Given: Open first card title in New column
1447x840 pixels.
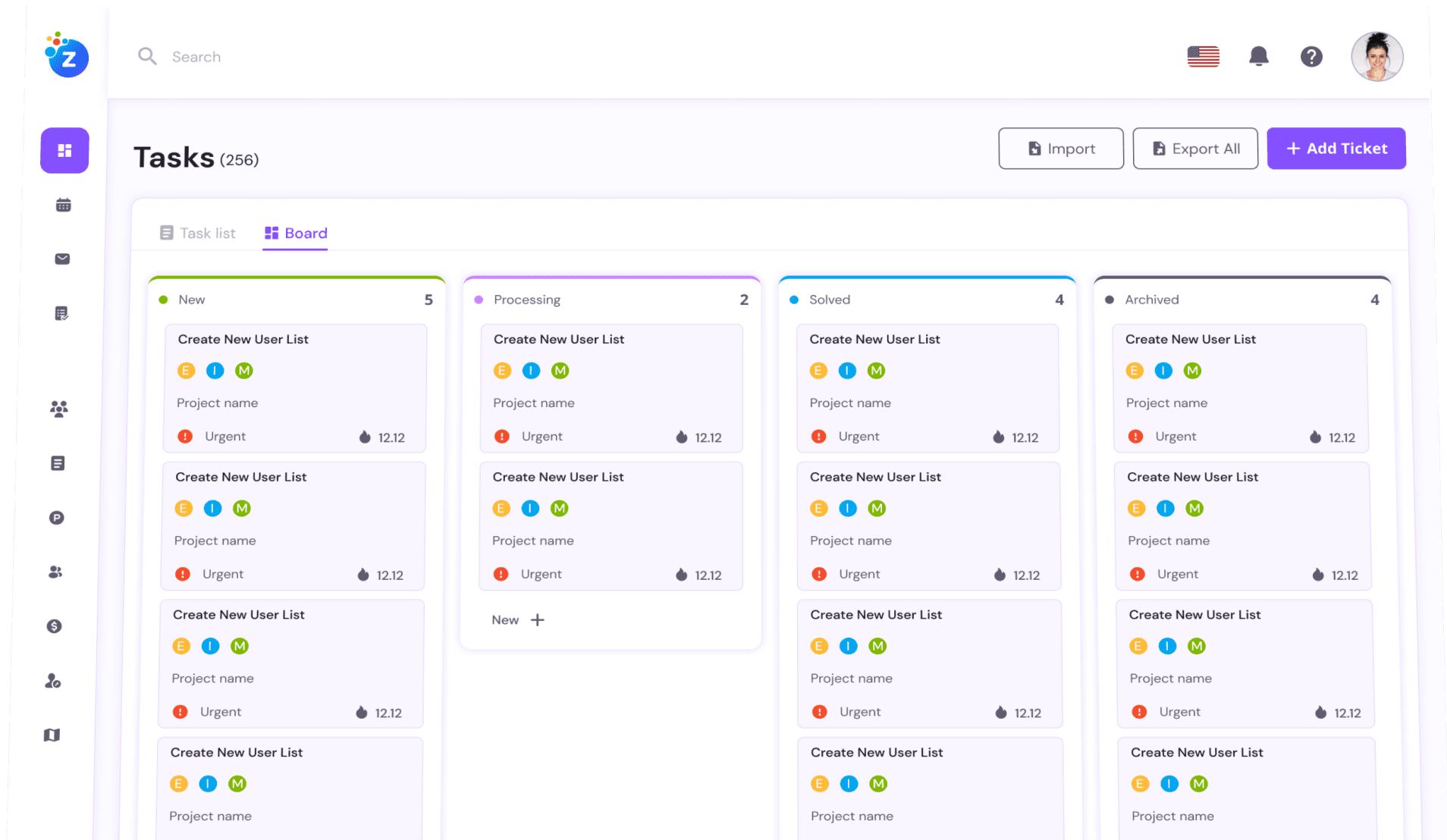Looking at the screenshot, I should pyautogui.click(x=243, y=339).
